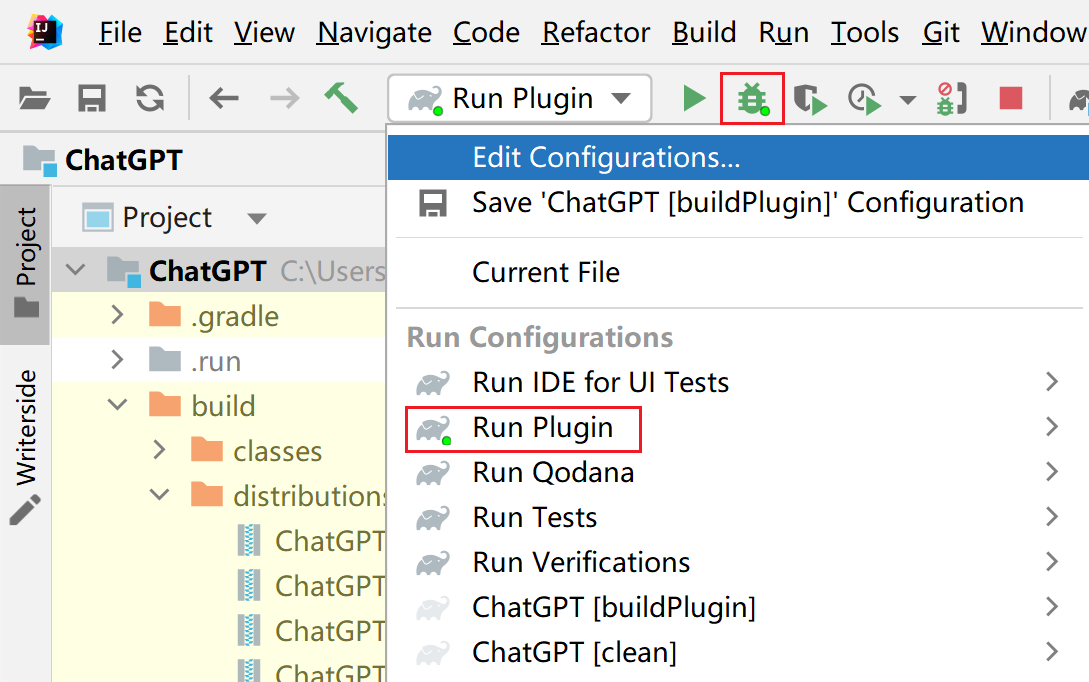Navigate back with the left arrow

tap(224, 98)
